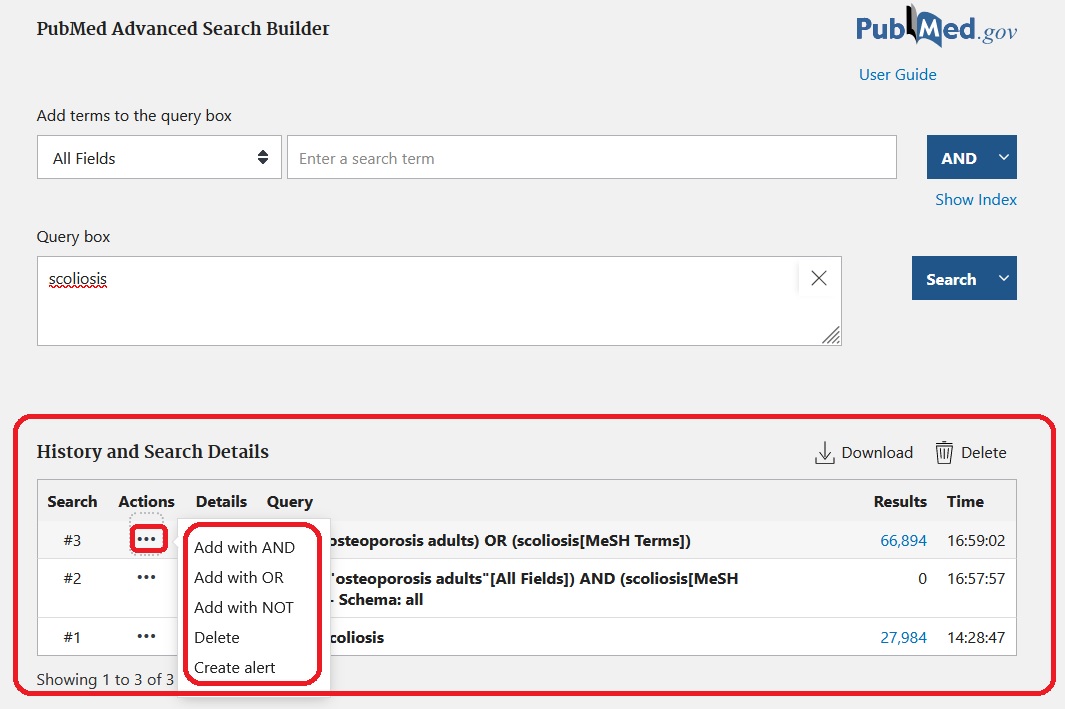
Task: Select 'Create alert' menu option
Action: click(x=234, y=668)
